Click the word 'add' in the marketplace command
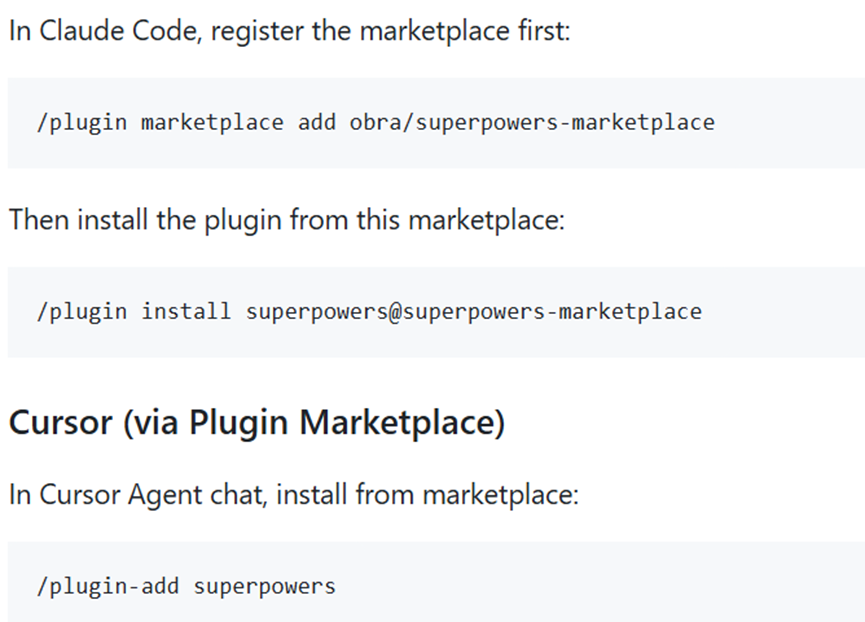Viewport: 865px width, 622px height. tap(317, 122)
